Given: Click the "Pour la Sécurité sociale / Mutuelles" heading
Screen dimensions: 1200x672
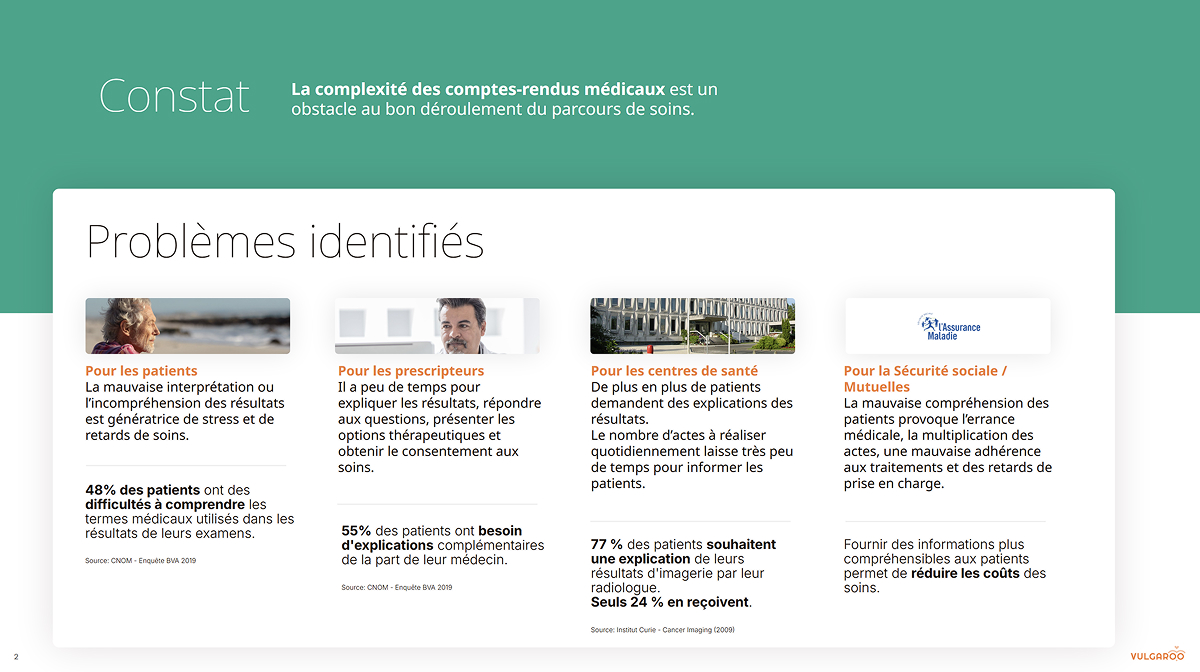Looking at the screenshot, I should (x=924, y=379).
